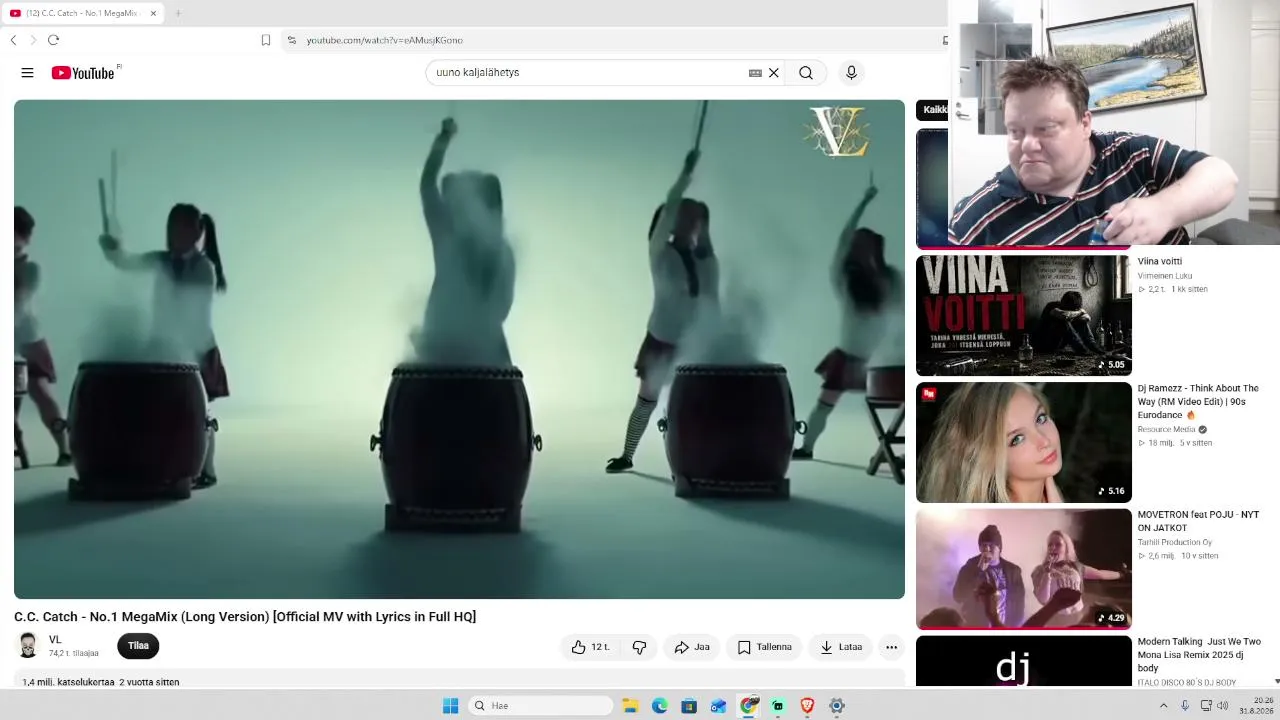Open Brave browser from the taskbar
Image resolution: width=1280 pixels, height=720 pixels.
[x=807, y=706]
